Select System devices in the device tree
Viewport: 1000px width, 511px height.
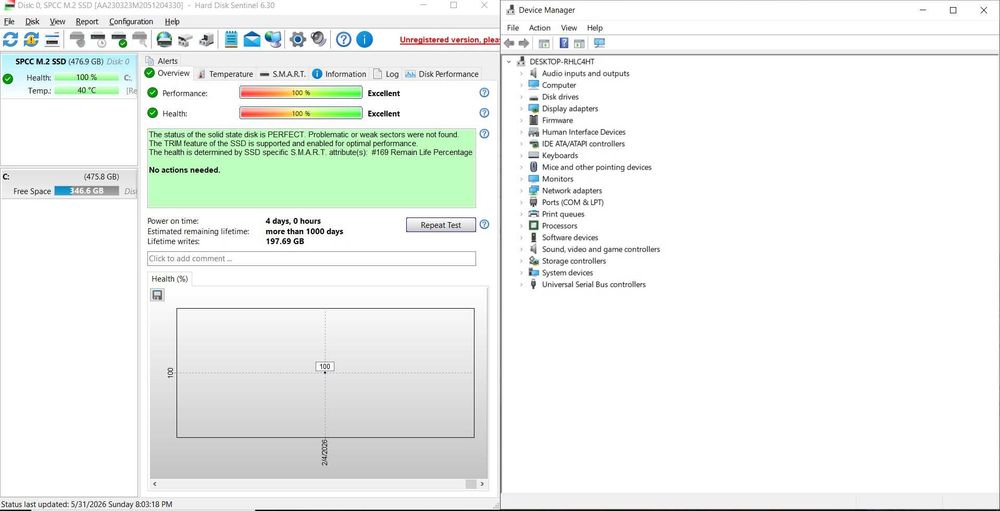pos(568,273)
